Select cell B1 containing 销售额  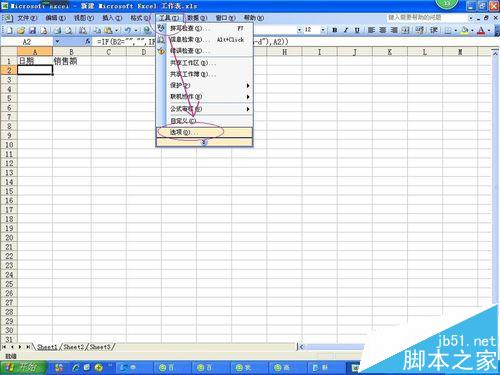pos(71,61)
